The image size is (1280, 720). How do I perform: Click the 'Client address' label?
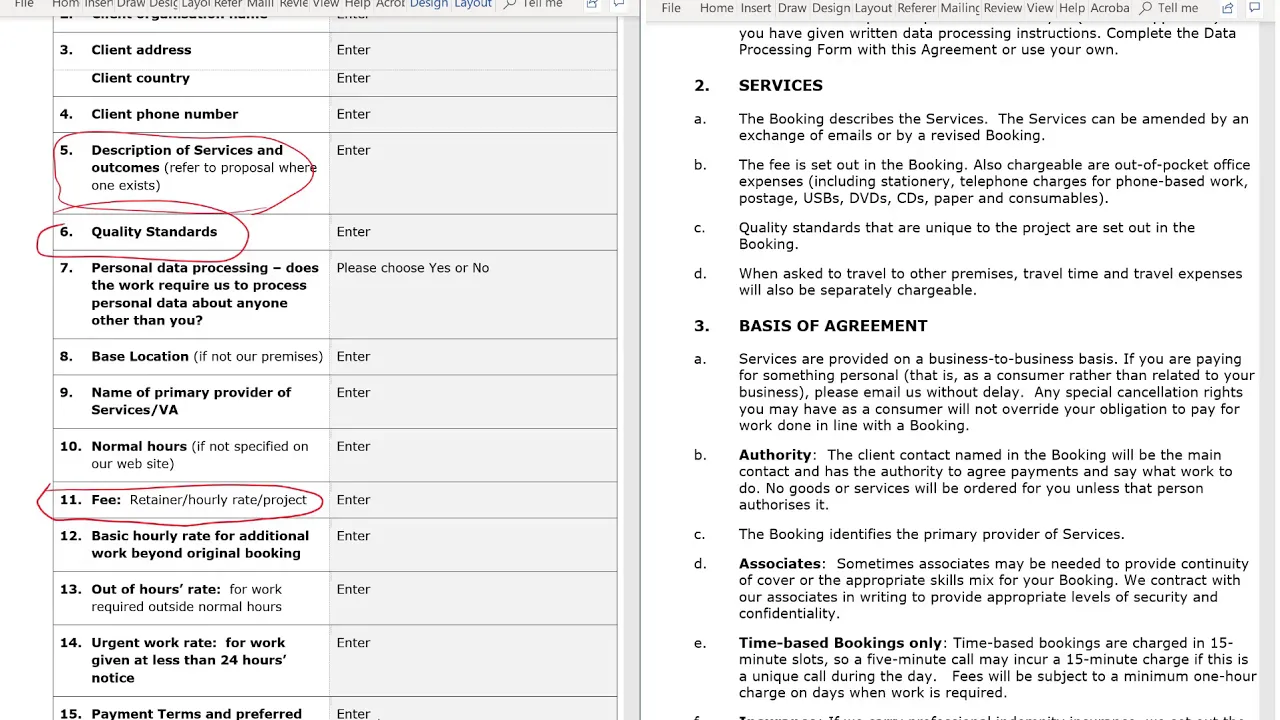141,50
